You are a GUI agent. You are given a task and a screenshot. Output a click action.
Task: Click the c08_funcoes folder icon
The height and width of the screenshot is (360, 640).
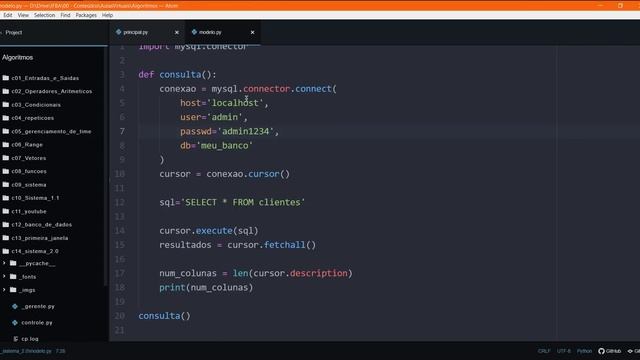pos(6,171)
